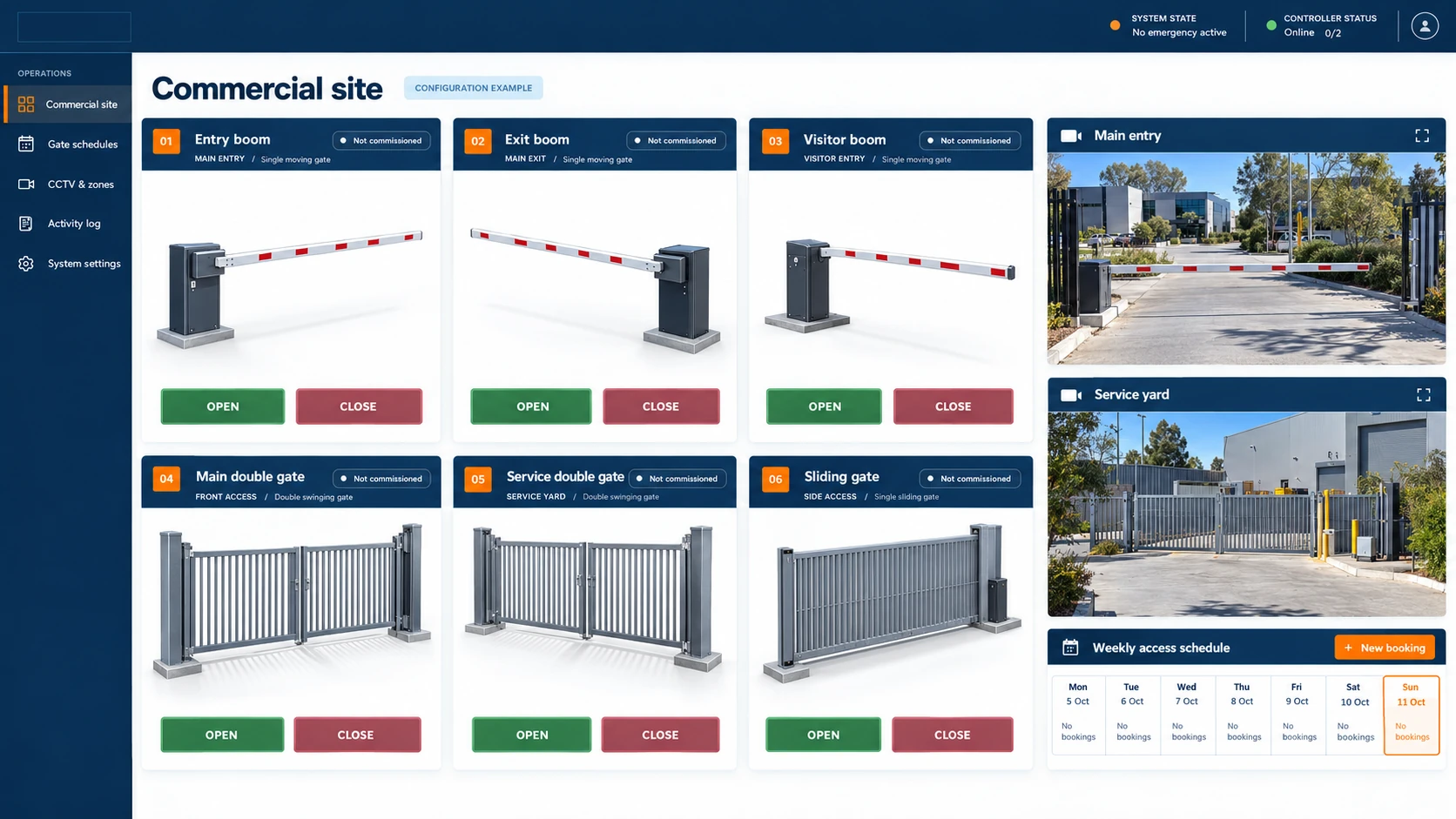Click the 06 badge on Sliding gate
Screen dimensions: 1456x819
[775, 479]
